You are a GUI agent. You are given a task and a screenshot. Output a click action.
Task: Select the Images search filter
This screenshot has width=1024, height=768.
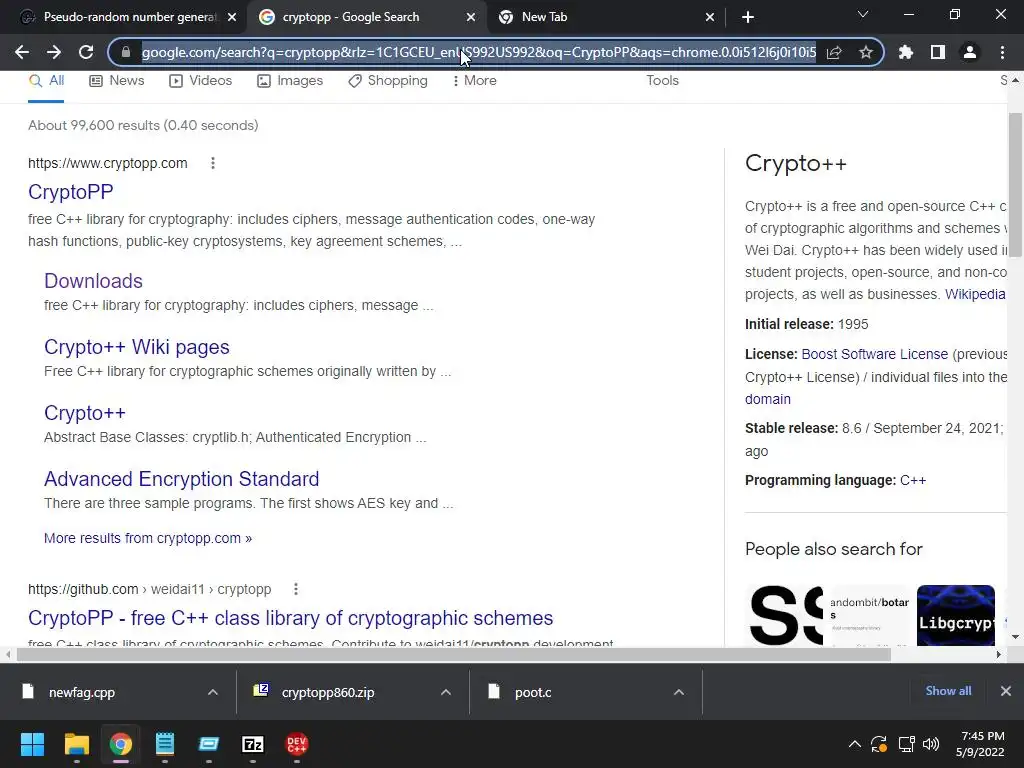[290, 81]
